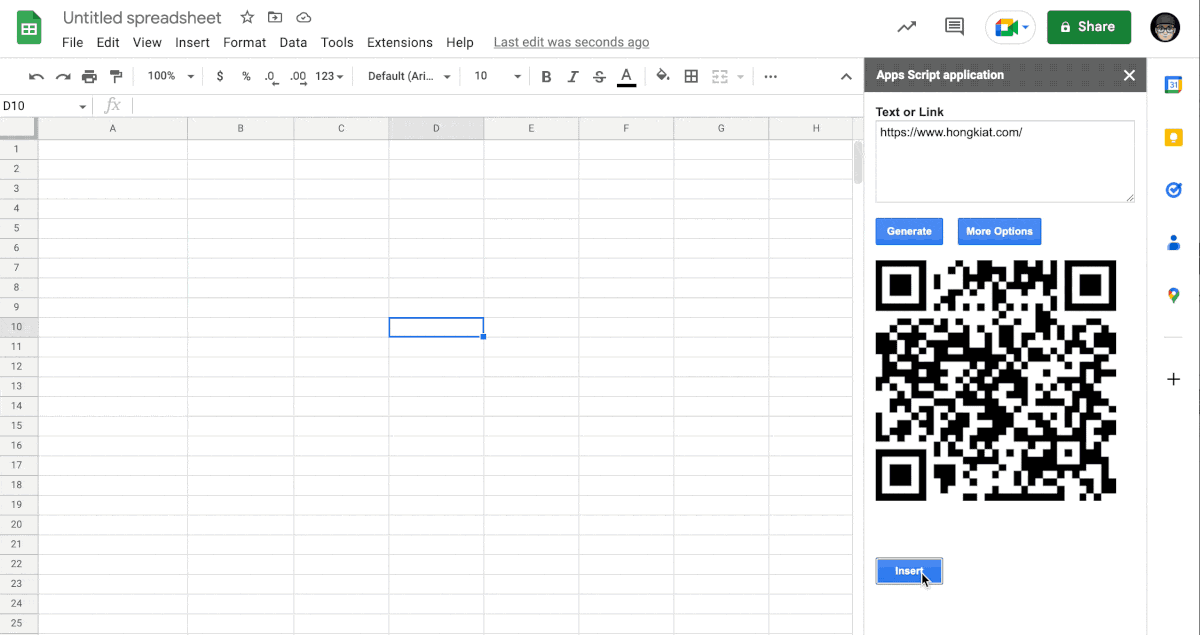
Task: Open the Extensions menu
Action: tap(400, 42)
